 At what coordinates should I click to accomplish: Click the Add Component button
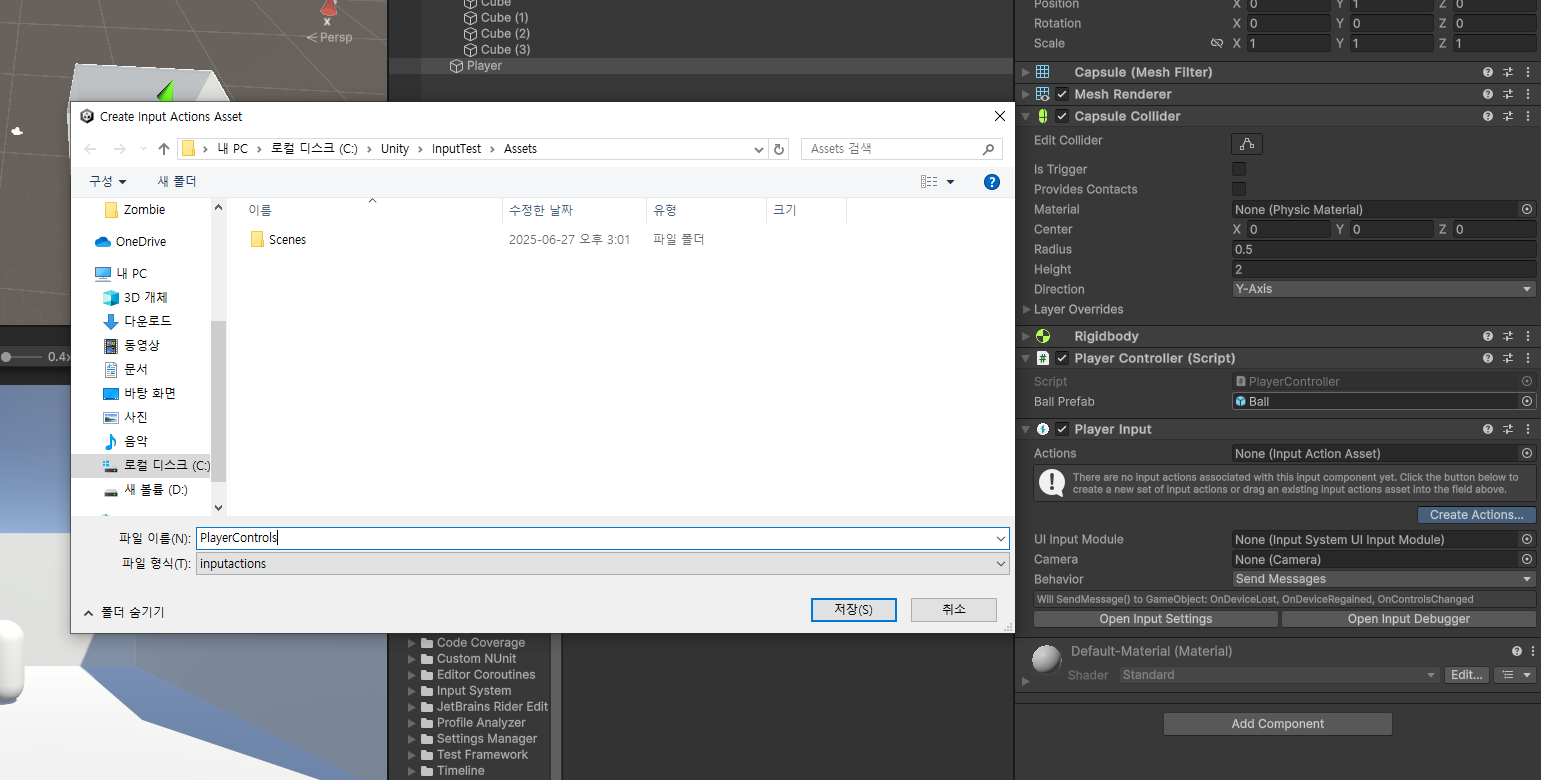pos(1277,724)
